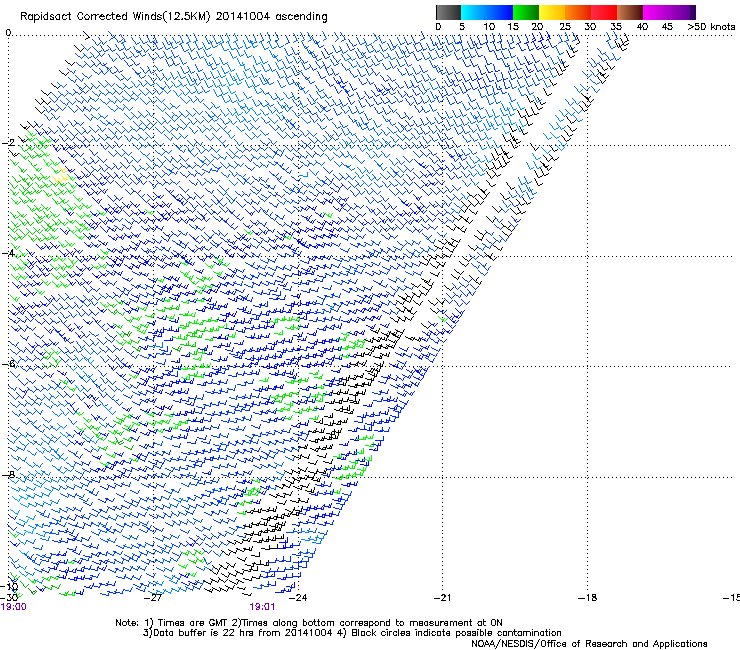Click the cyan-blue 5-15 knots color band

coord(487,12)
